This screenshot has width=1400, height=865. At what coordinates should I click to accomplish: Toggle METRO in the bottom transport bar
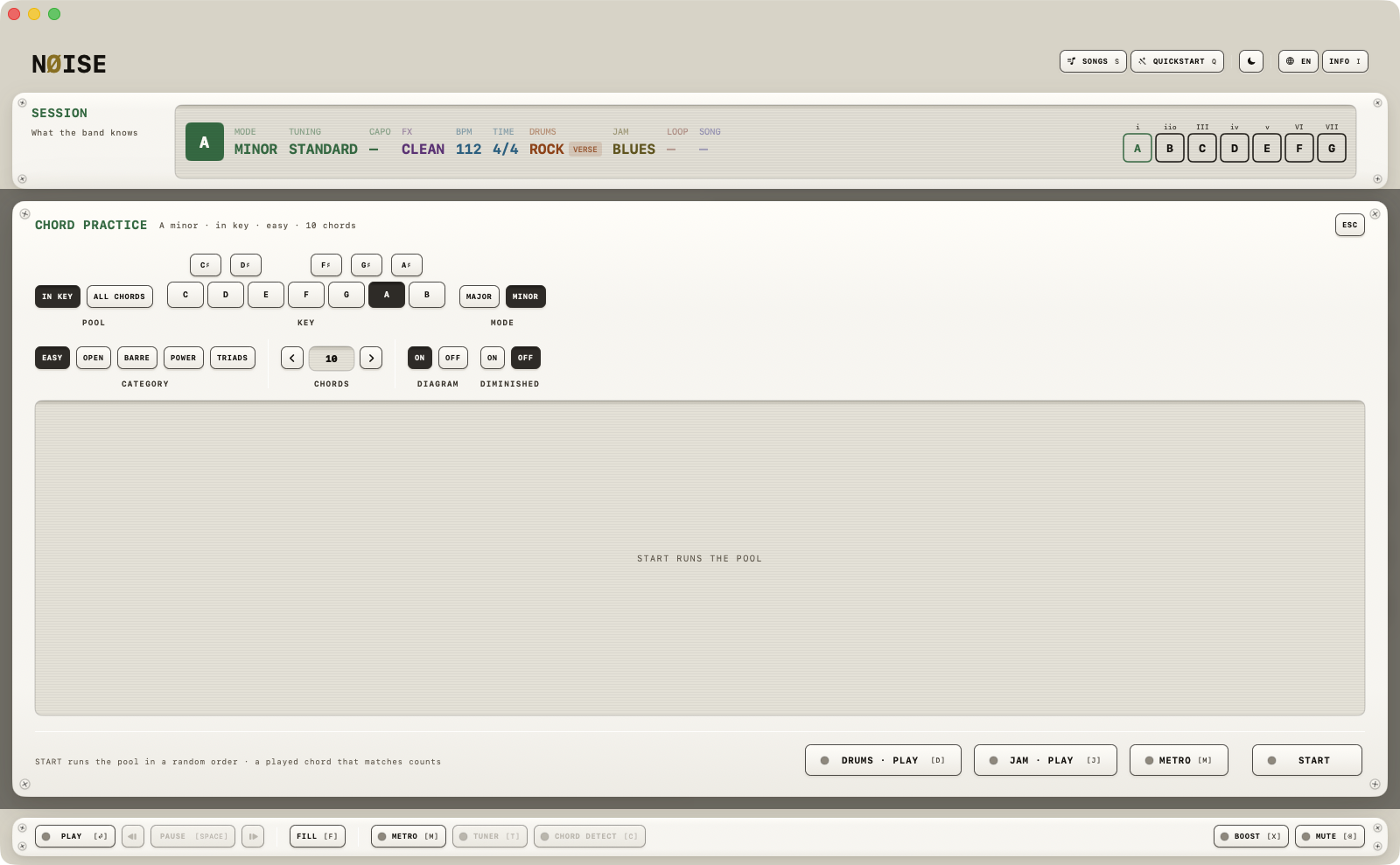(409, 836)
